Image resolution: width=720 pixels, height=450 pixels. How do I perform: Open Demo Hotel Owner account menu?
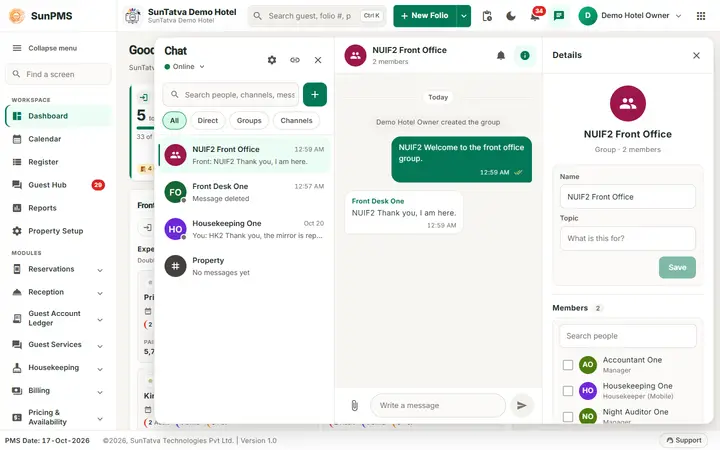(630, 16)
